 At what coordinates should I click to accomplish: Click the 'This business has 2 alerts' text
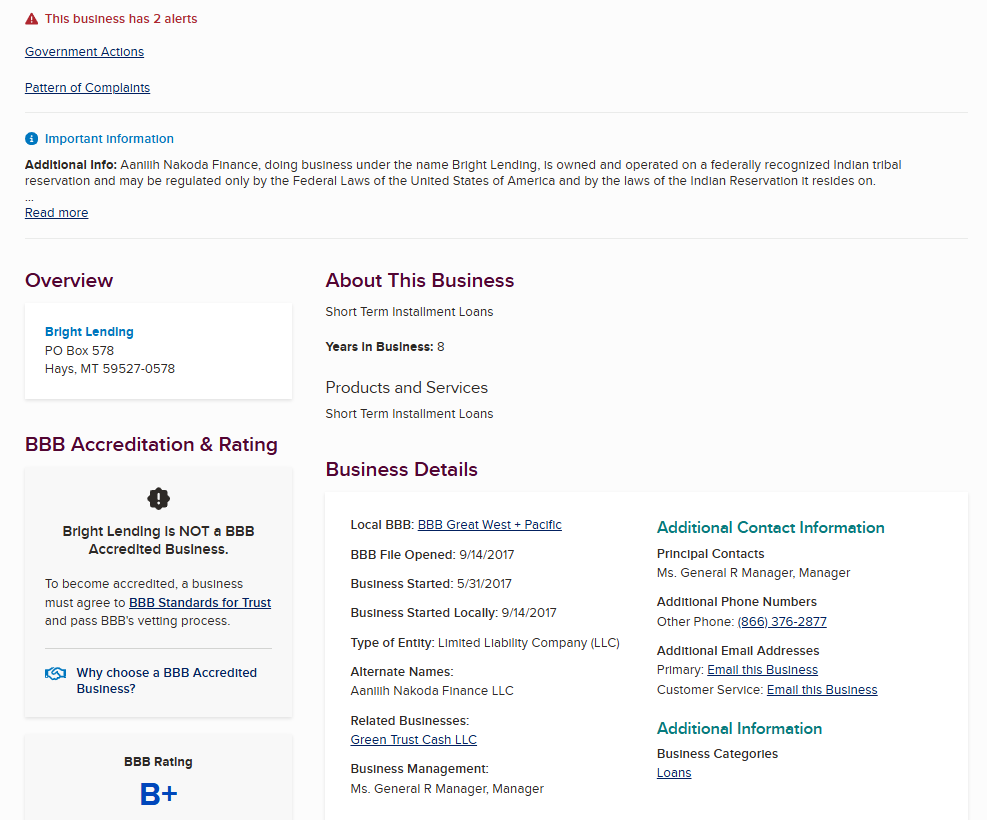pyautogui.click(x=121, y=19)
